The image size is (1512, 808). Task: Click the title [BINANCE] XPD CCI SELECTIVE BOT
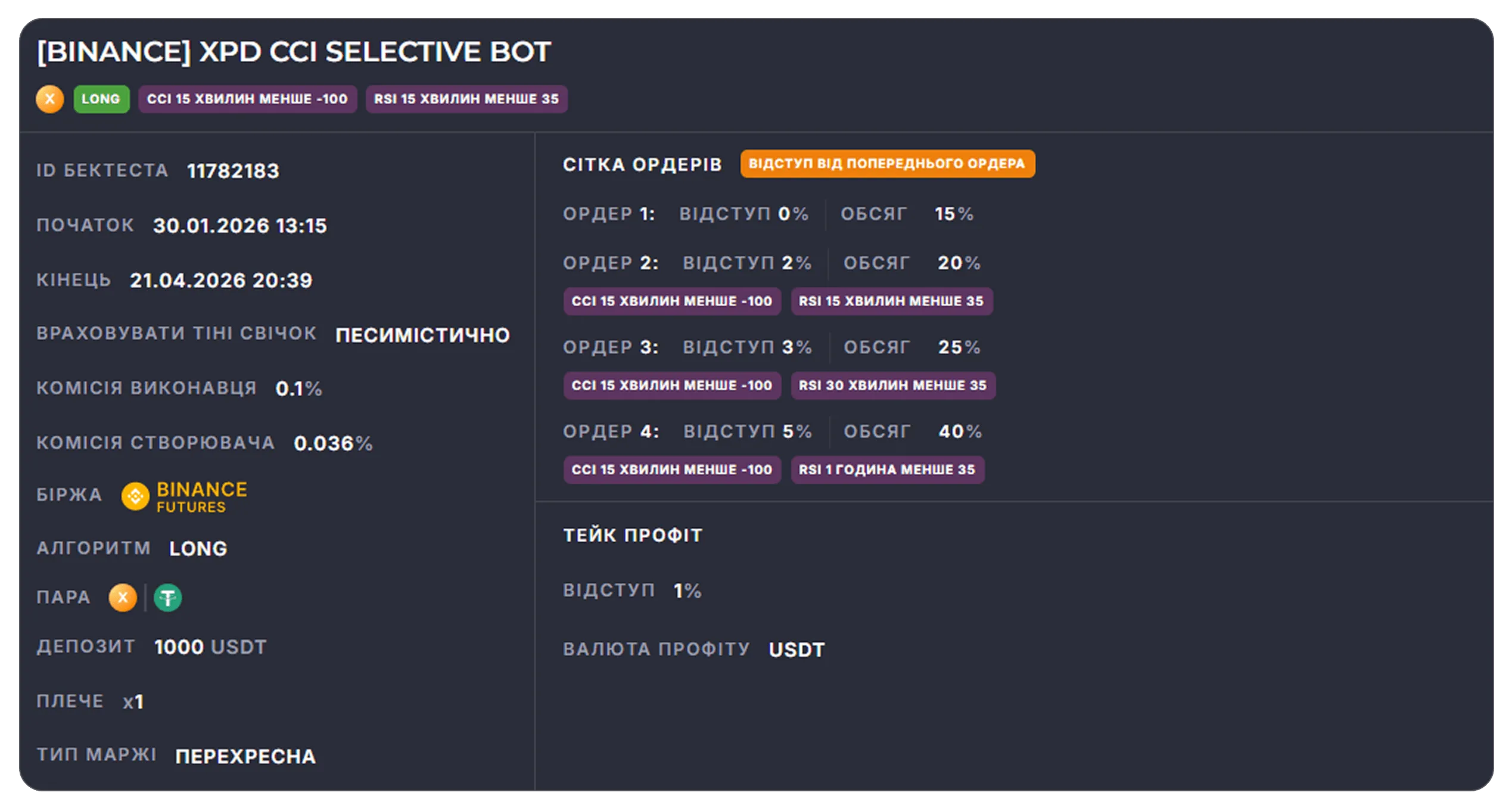coord(294,52)
